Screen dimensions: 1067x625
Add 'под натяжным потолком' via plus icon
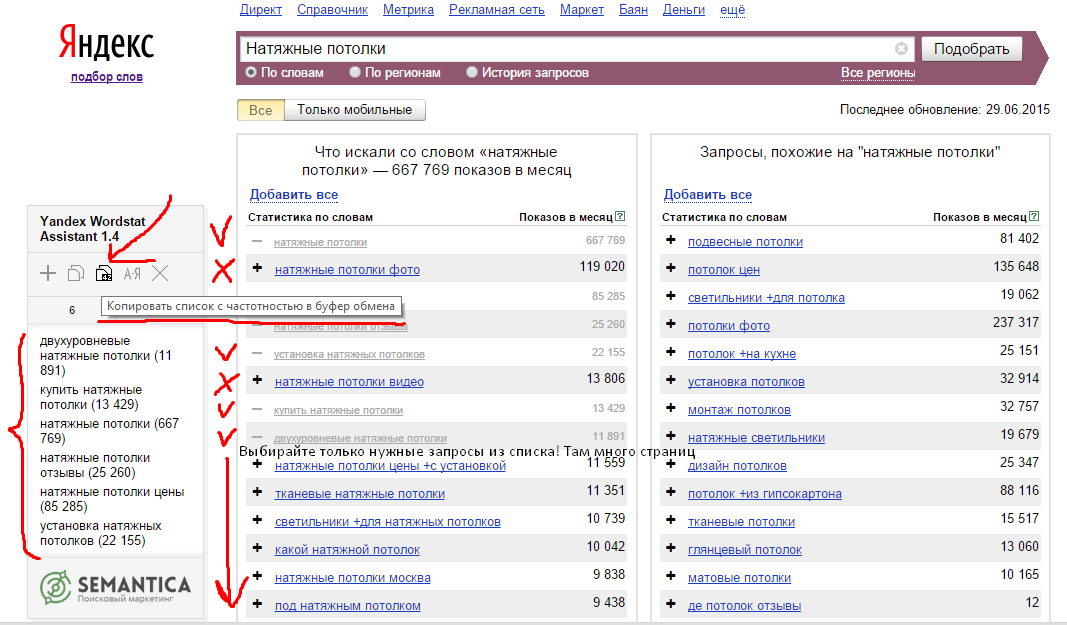pyautogui.click(x=257, y=604)
